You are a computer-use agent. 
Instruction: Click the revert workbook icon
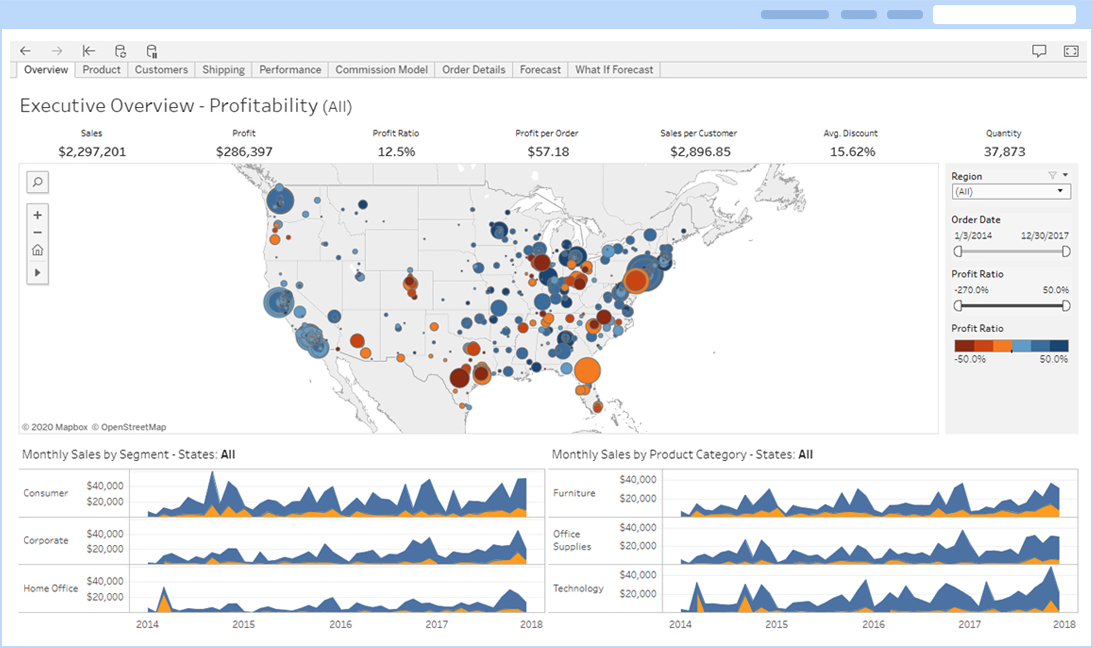coord(89,51)
